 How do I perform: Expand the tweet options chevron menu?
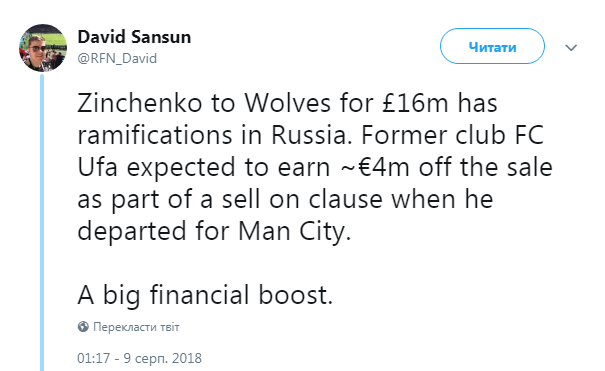pos(571,47)
